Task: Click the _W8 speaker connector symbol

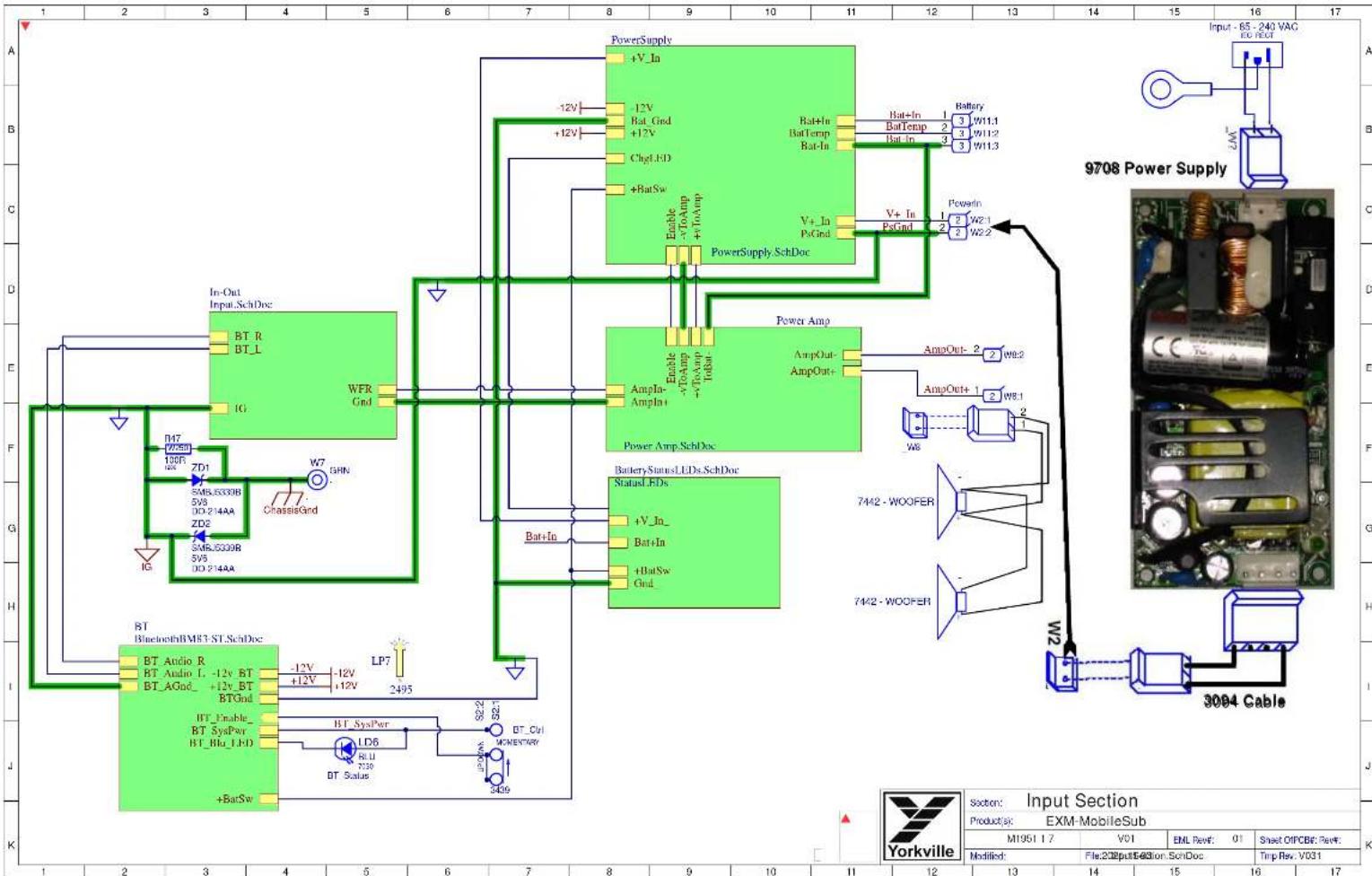Action: pyautogui.click(x=915, y=422)
